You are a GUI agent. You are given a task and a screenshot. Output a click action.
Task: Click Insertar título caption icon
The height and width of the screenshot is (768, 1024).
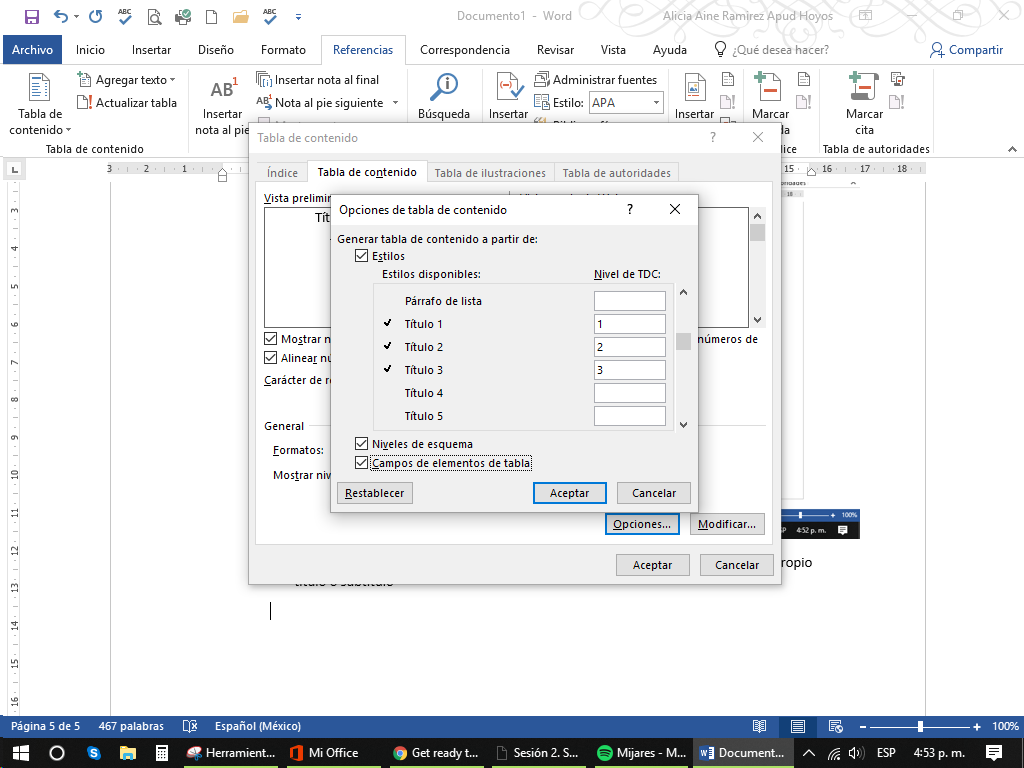[x=694, y=87]
